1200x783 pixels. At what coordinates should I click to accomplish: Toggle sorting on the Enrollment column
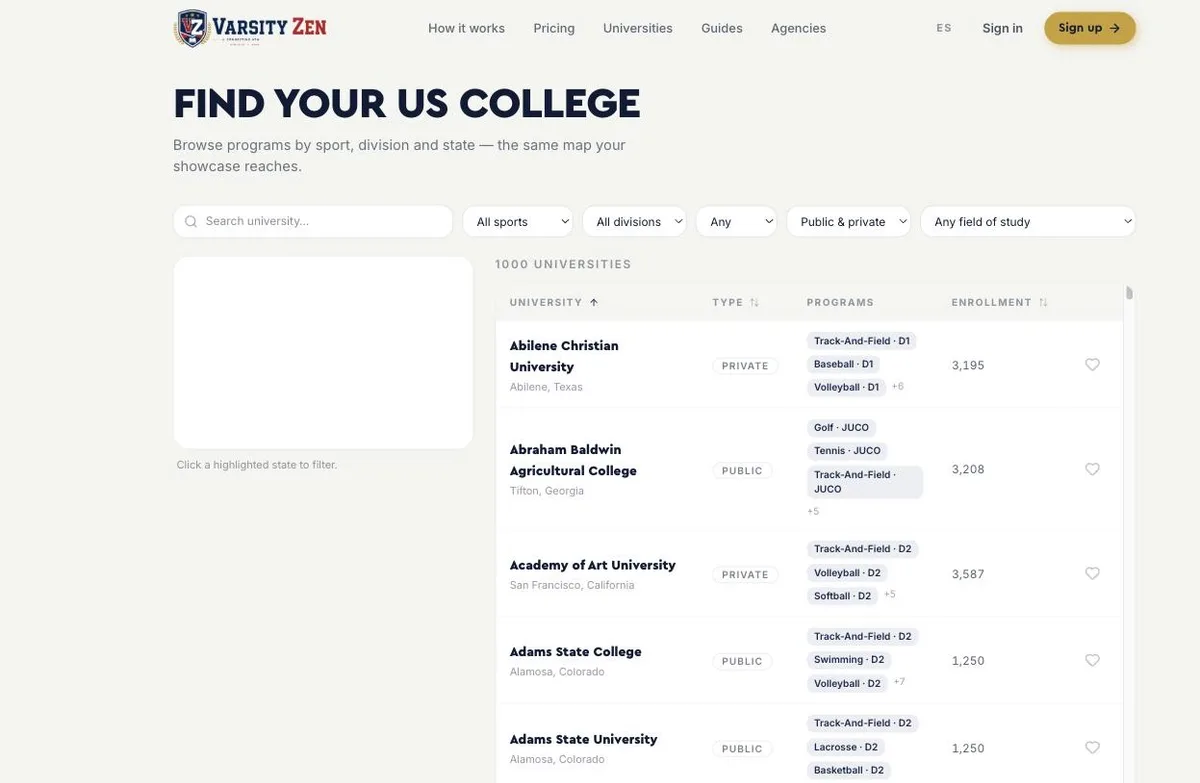[x=1043, y=302]
